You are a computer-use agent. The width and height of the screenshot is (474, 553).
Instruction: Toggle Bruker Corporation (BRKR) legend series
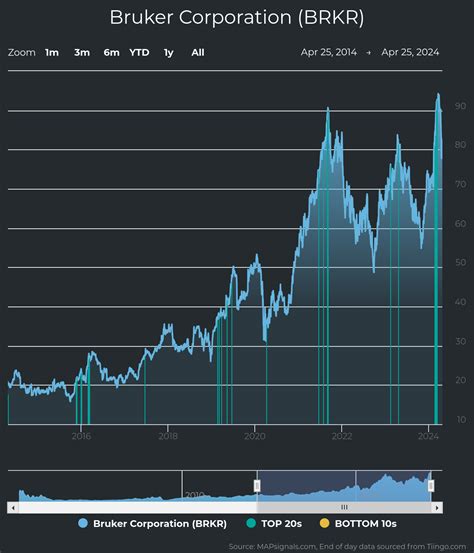(x=152, y=523)
